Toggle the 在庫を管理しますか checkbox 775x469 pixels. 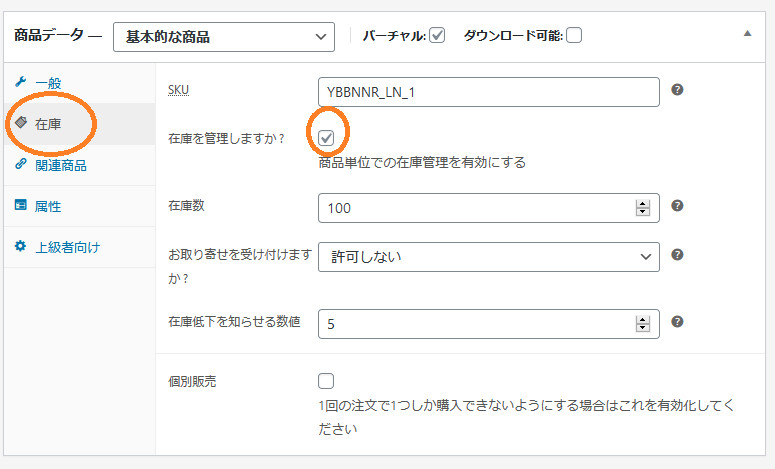(326, 138)
